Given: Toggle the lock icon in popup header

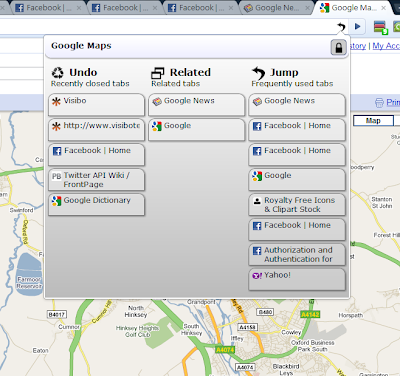Looking at the screenshot, I should (338, 47).
